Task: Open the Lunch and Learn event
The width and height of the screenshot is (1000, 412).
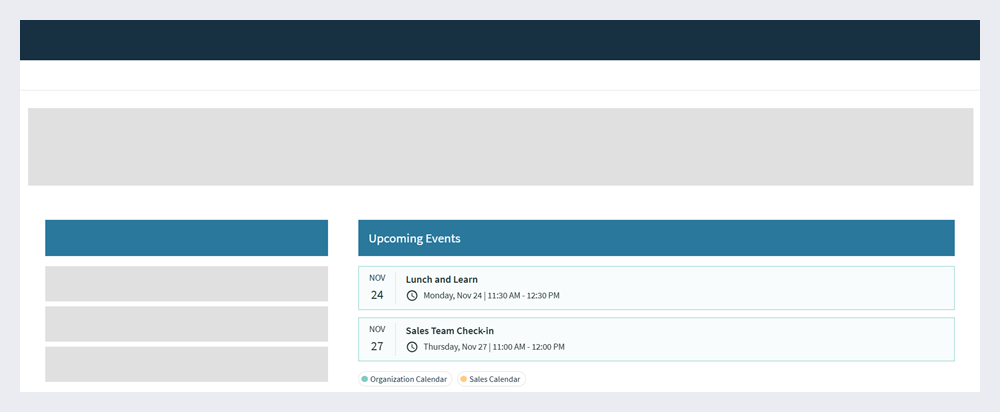Action: click(656, 288)
